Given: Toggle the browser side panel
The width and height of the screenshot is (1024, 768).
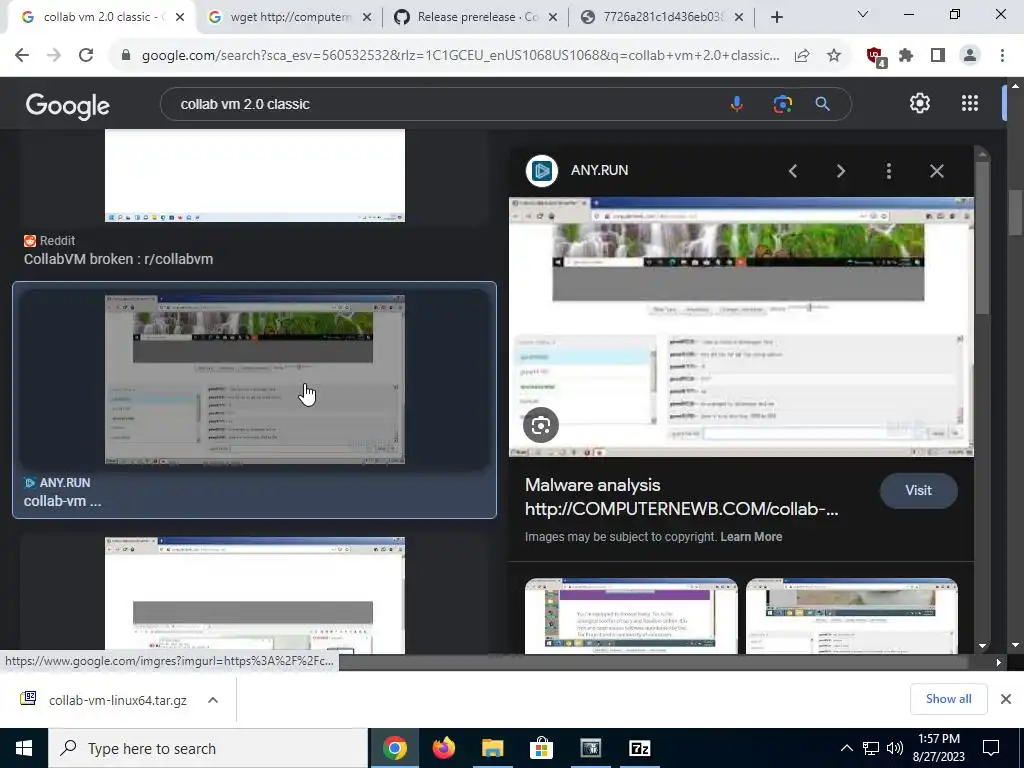Looking at the screenshot, I should pos(938,56).
